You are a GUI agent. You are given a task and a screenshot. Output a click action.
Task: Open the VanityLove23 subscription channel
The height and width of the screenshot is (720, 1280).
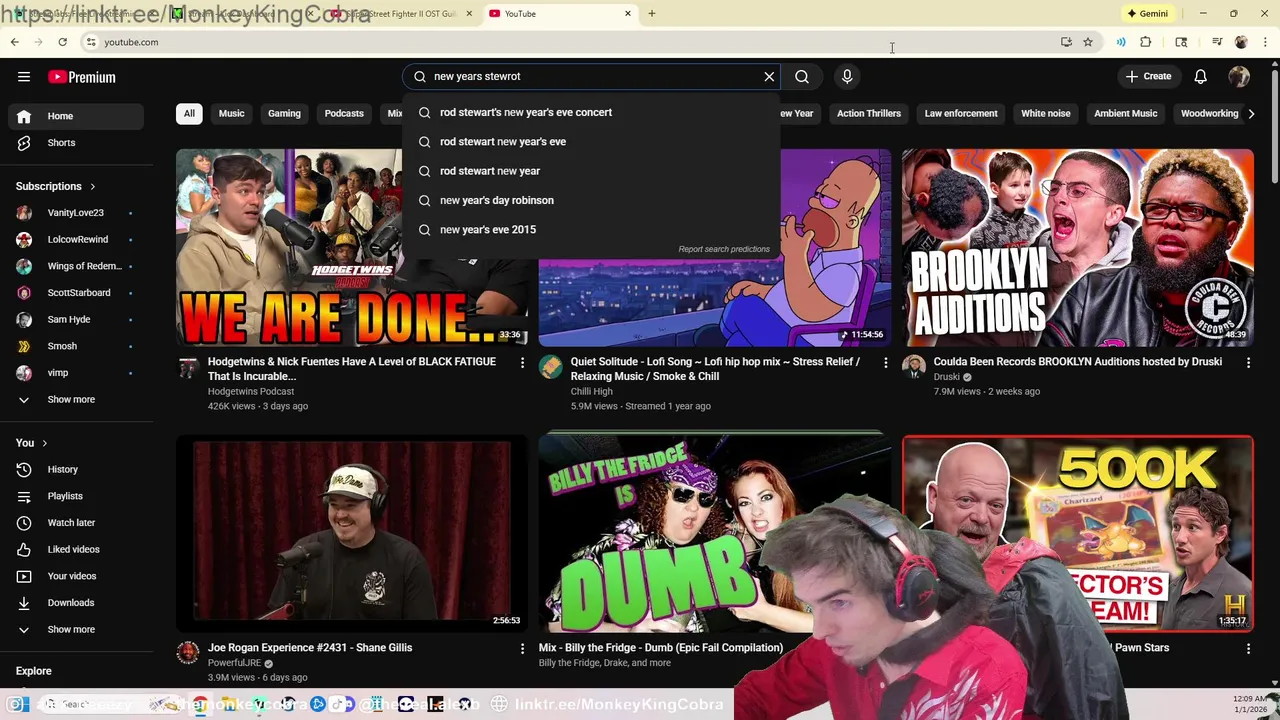click(x=76, y=212)
